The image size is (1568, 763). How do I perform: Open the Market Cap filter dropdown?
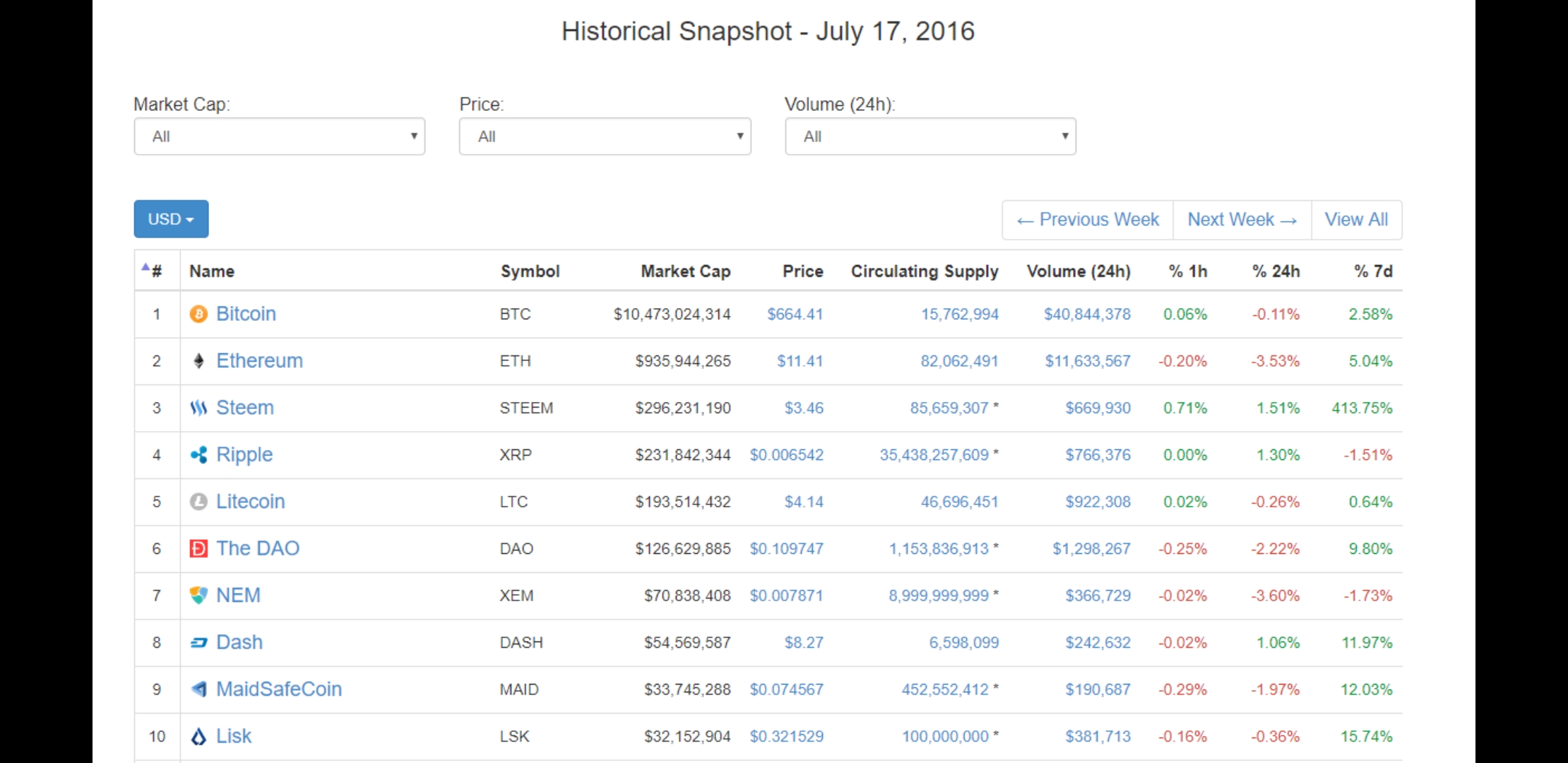click(x=279, y=136)
